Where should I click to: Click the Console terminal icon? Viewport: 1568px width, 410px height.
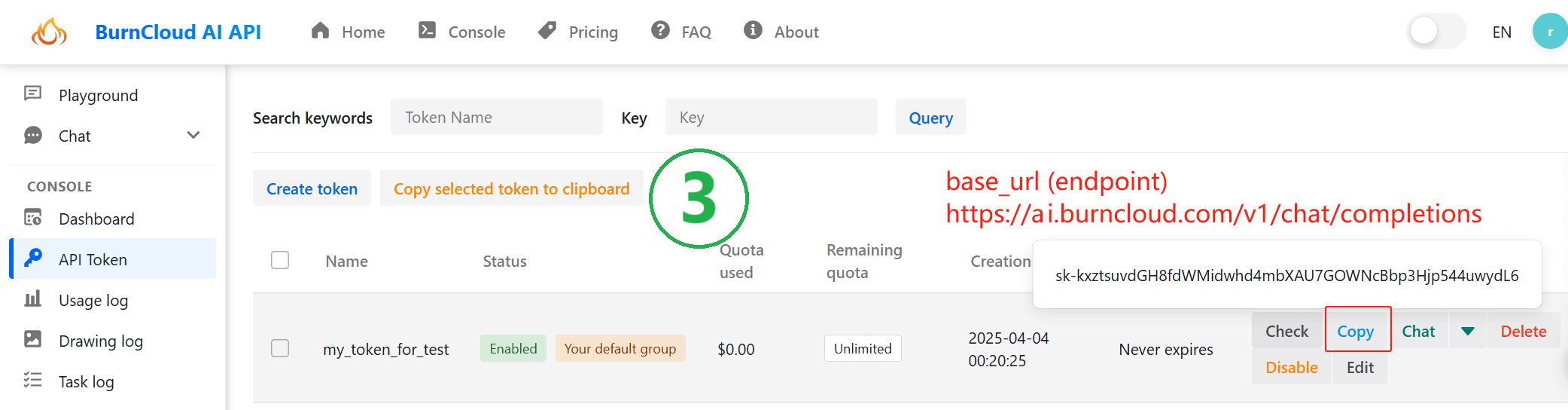tap(427, 31)
